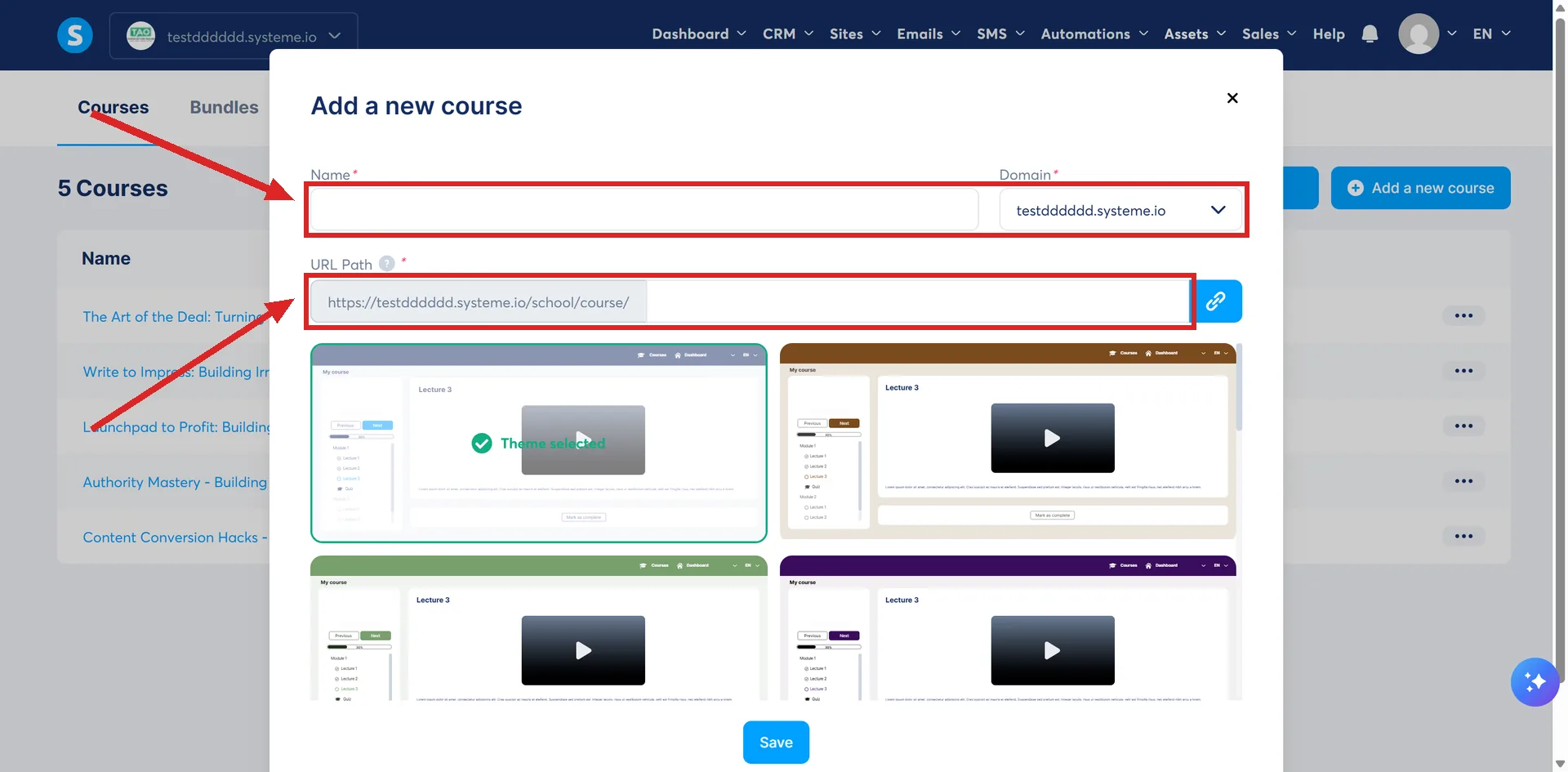
Task: Open the user avatar menu
Action: click(x=1419, y=34)
